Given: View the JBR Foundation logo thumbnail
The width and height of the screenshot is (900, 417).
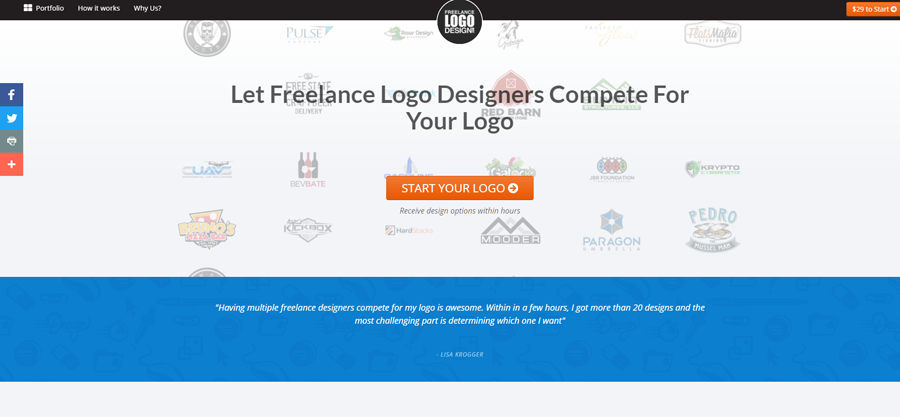Looking at the screenshot, I should [611, 170].
